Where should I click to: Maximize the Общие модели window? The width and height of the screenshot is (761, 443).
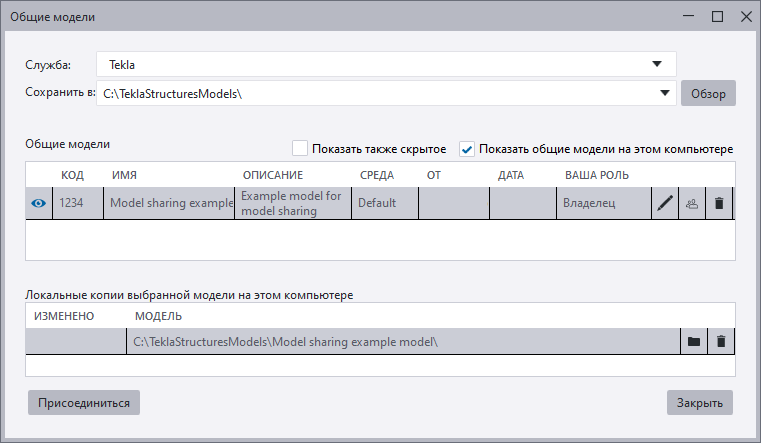(717, 16)
